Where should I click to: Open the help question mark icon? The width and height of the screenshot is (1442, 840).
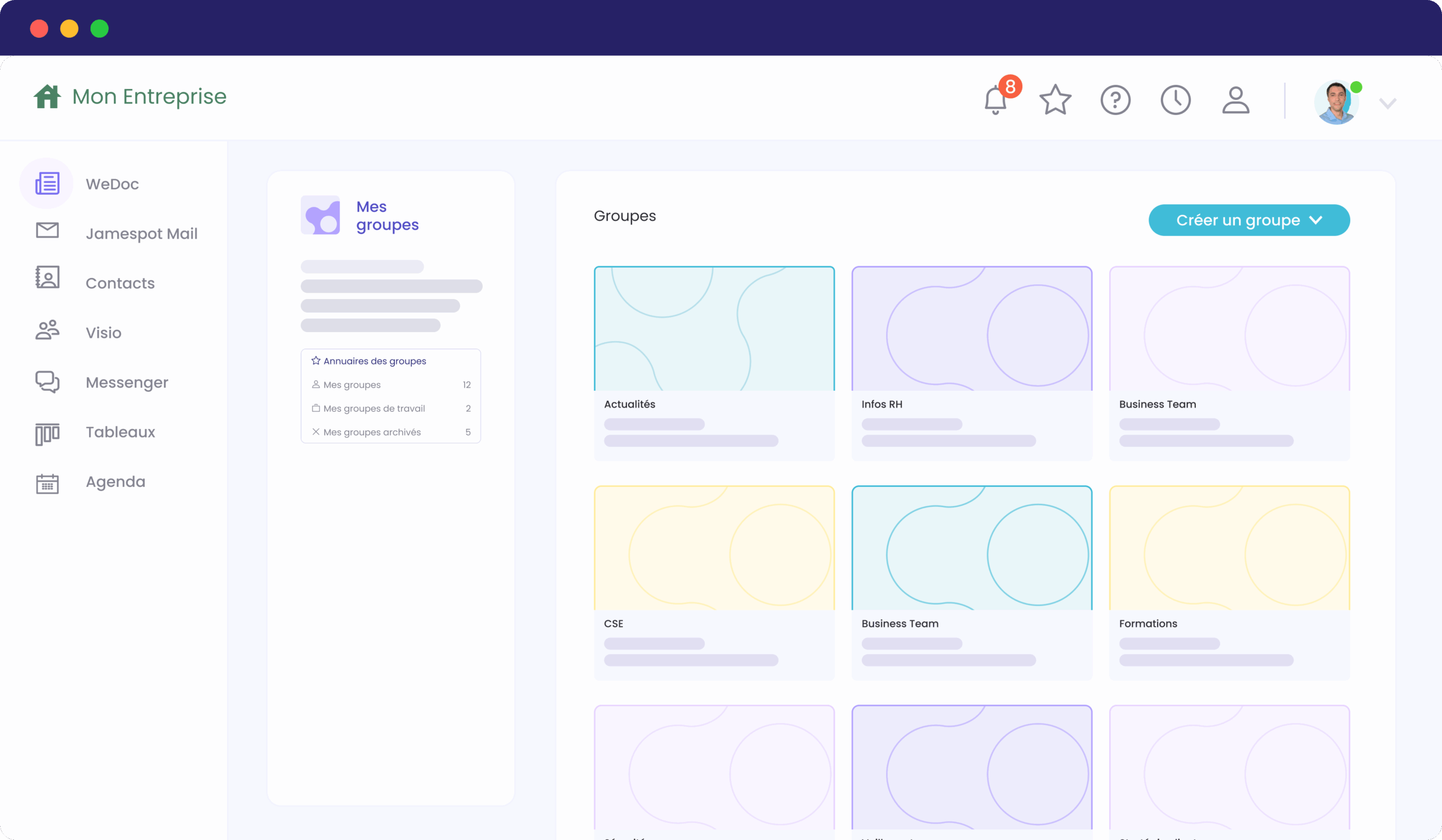pyautogui.click(x=1115, y=100)
